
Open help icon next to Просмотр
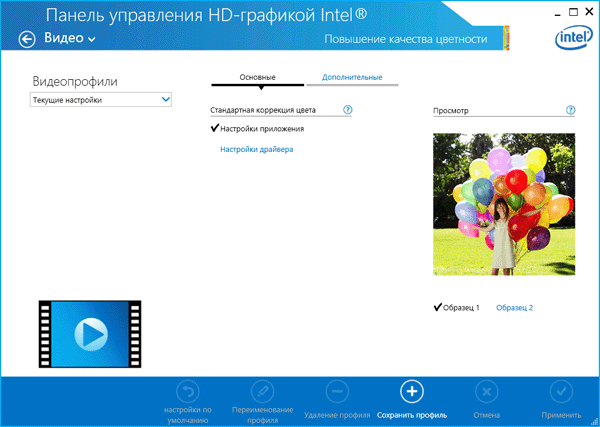pyautogui.click(x=570, y=110)
